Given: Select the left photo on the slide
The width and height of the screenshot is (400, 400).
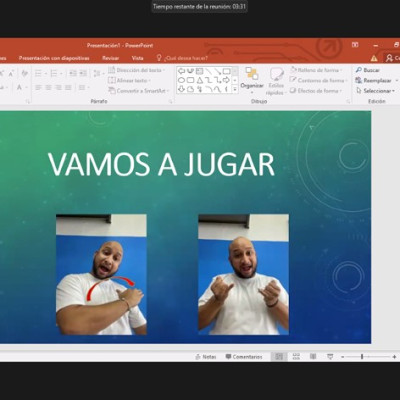Looking at the screenshot, I should tap(101, 274).
